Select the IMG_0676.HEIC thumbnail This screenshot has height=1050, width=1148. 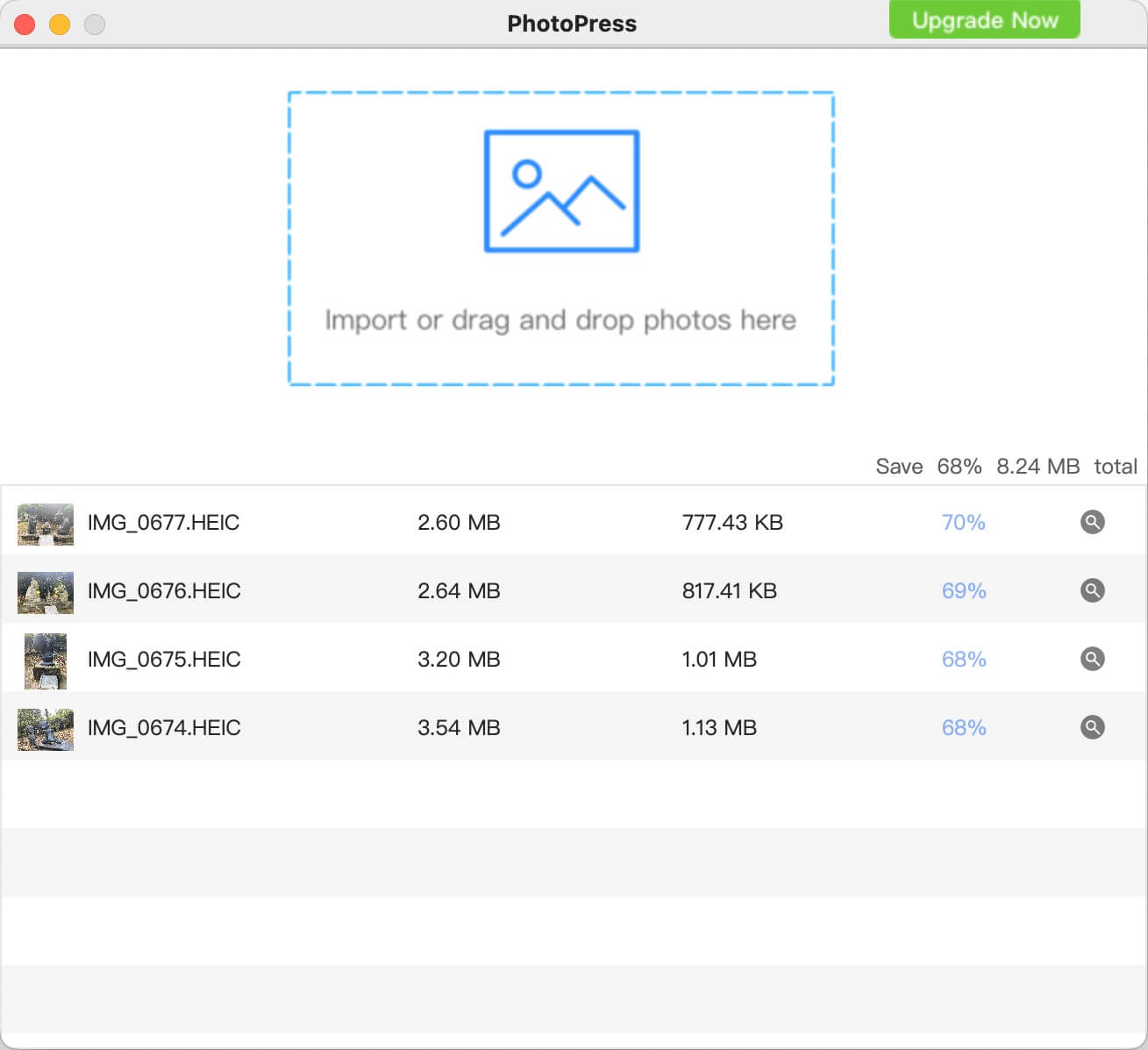[46, 592]
